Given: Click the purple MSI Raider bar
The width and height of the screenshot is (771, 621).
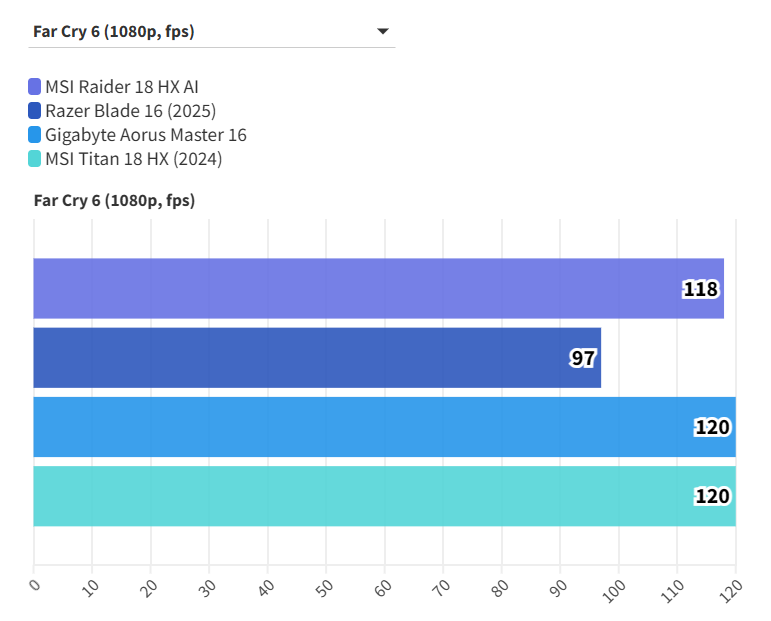Looking at the screenshot, I should point(350,289).
